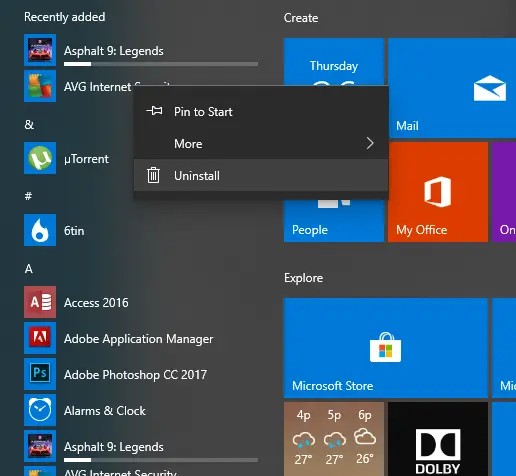Select Pin to Start in context menu

coord(261,111)
